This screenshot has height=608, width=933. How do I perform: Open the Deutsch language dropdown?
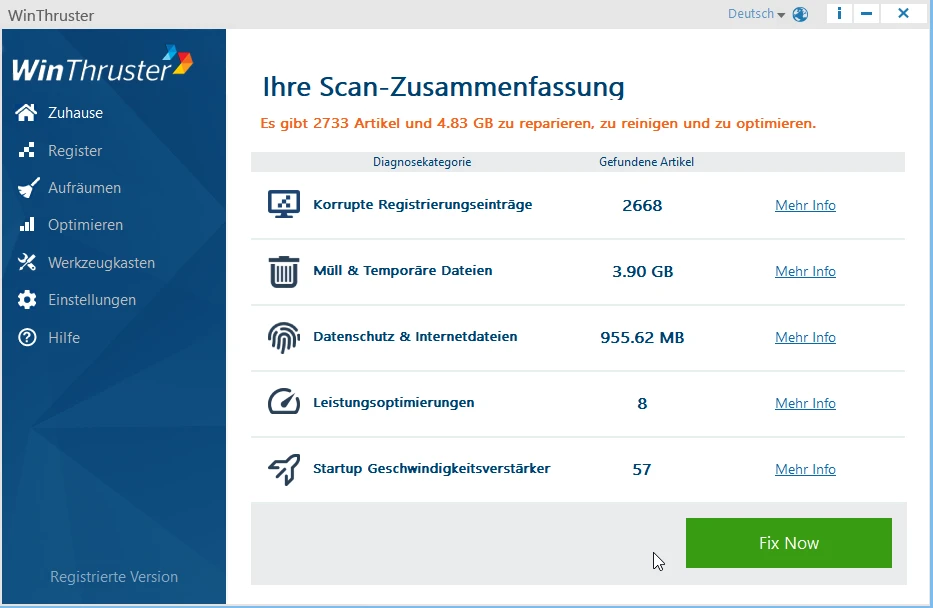tap(756, 14)
